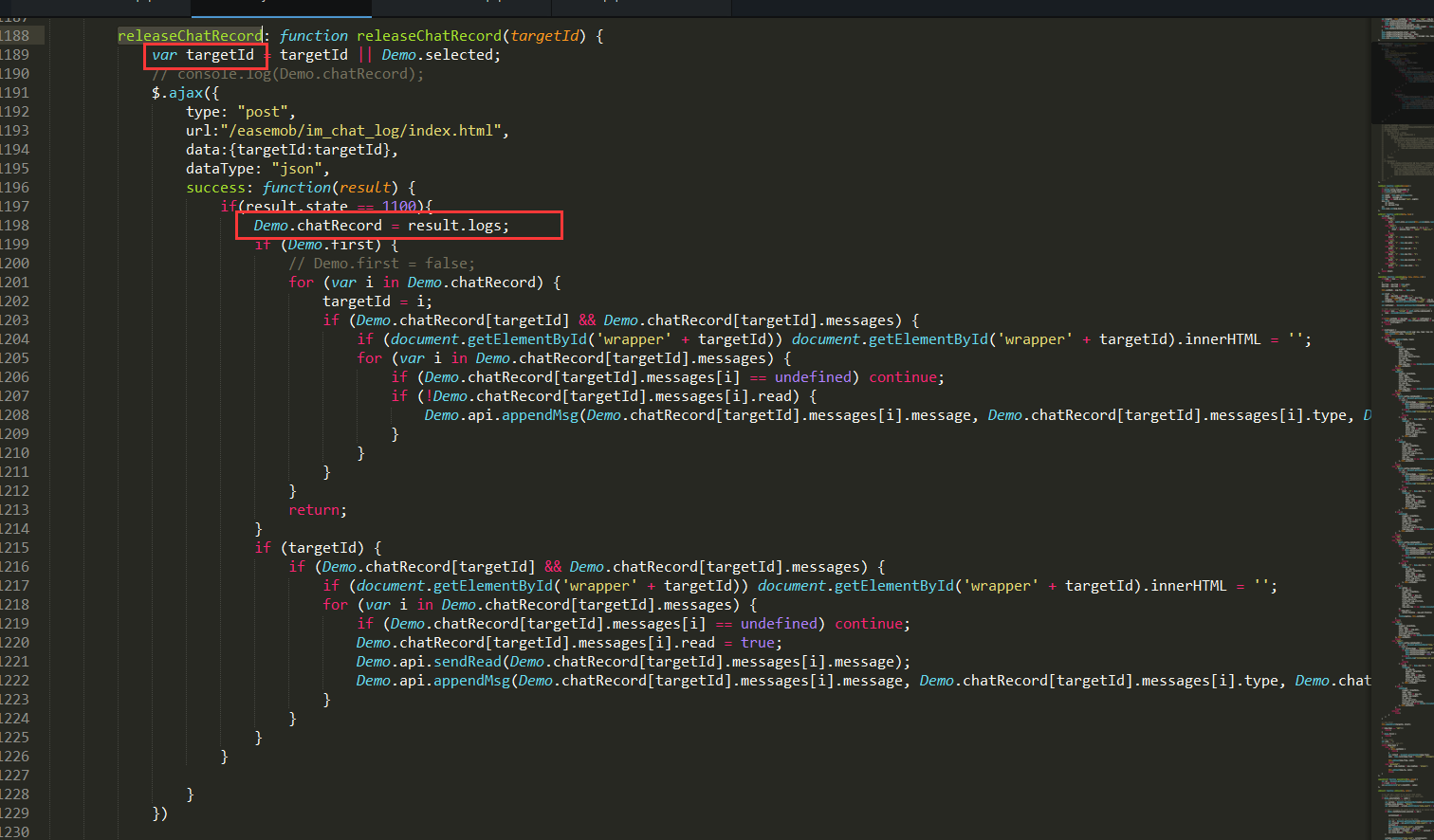Viewport: 1434px width, 840px height.
Task: Click the boxed 'Demo.chatRecord = result.logs' statement
Action: pyautogui.click(x=381, y=226)
